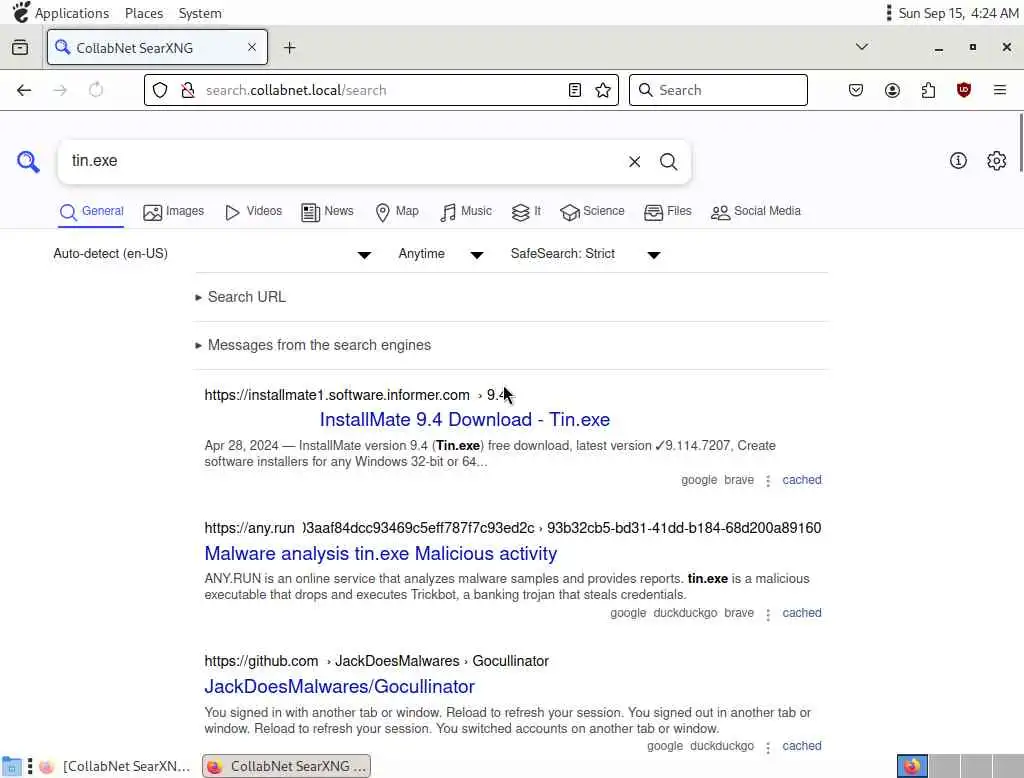Switch to Social Media category

pyautogui.click(x=756, y=212)
